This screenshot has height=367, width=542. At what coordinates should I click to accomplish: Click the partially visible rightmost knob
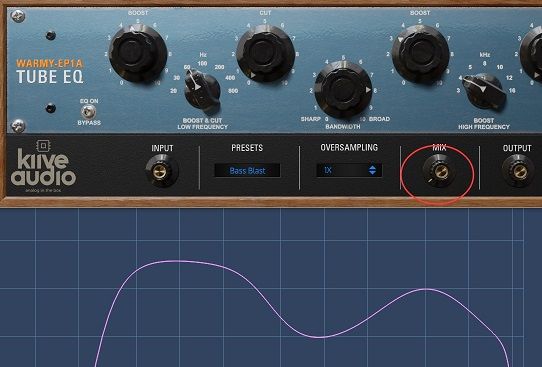click(x=532, y=54)
